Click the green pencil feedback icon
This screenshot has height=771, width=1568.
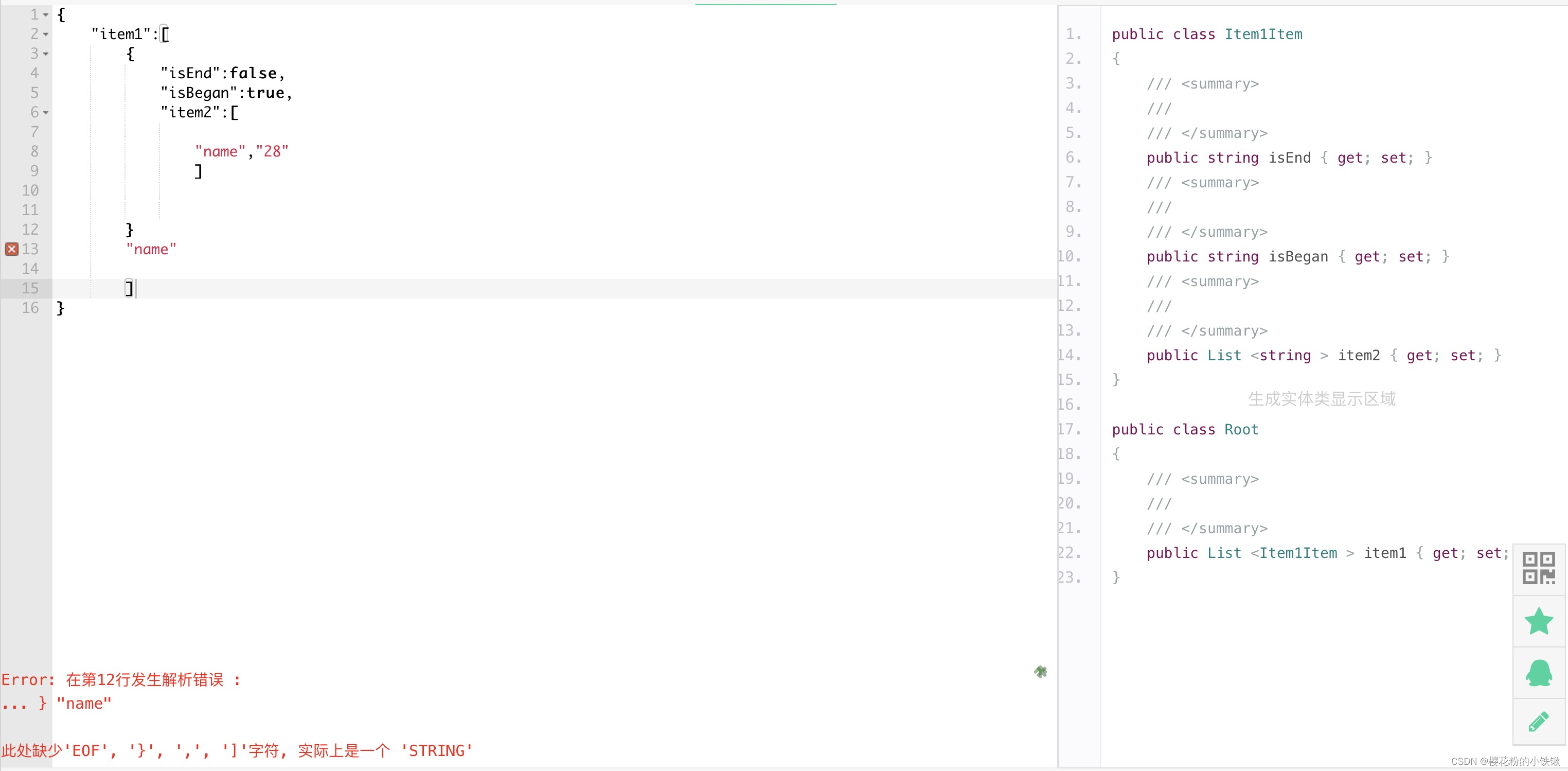pos(1539,722)
